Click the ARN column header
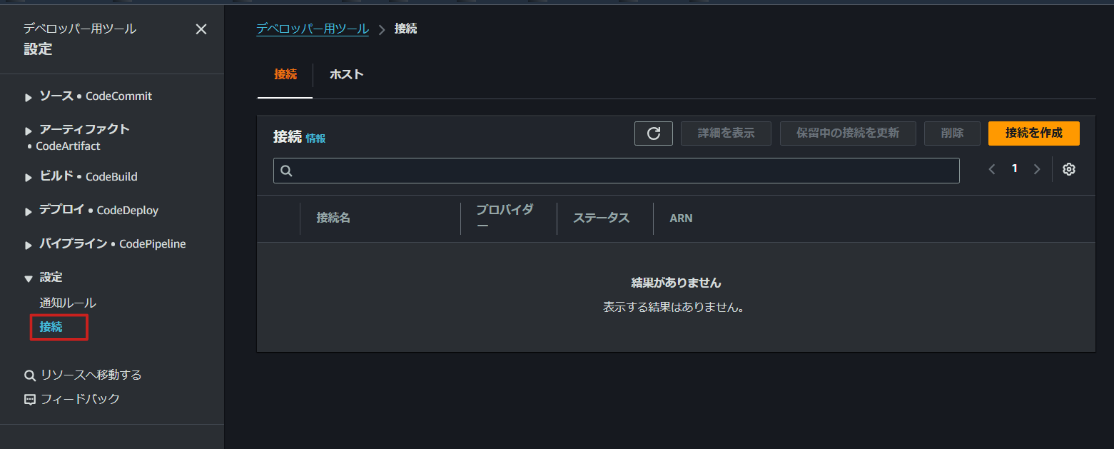Viewport: 1114px width, 449px height. pyautogui.click(x=681, y=219)
